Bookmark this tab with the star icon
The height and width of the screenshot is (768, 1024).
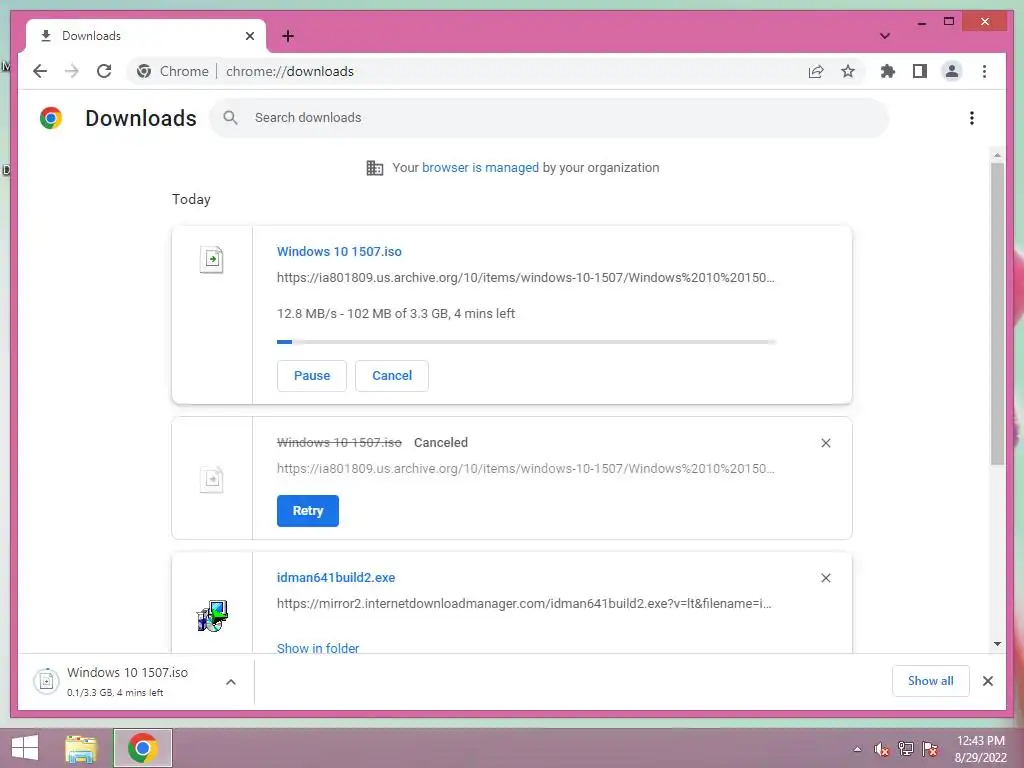click(x=848, y=71)
